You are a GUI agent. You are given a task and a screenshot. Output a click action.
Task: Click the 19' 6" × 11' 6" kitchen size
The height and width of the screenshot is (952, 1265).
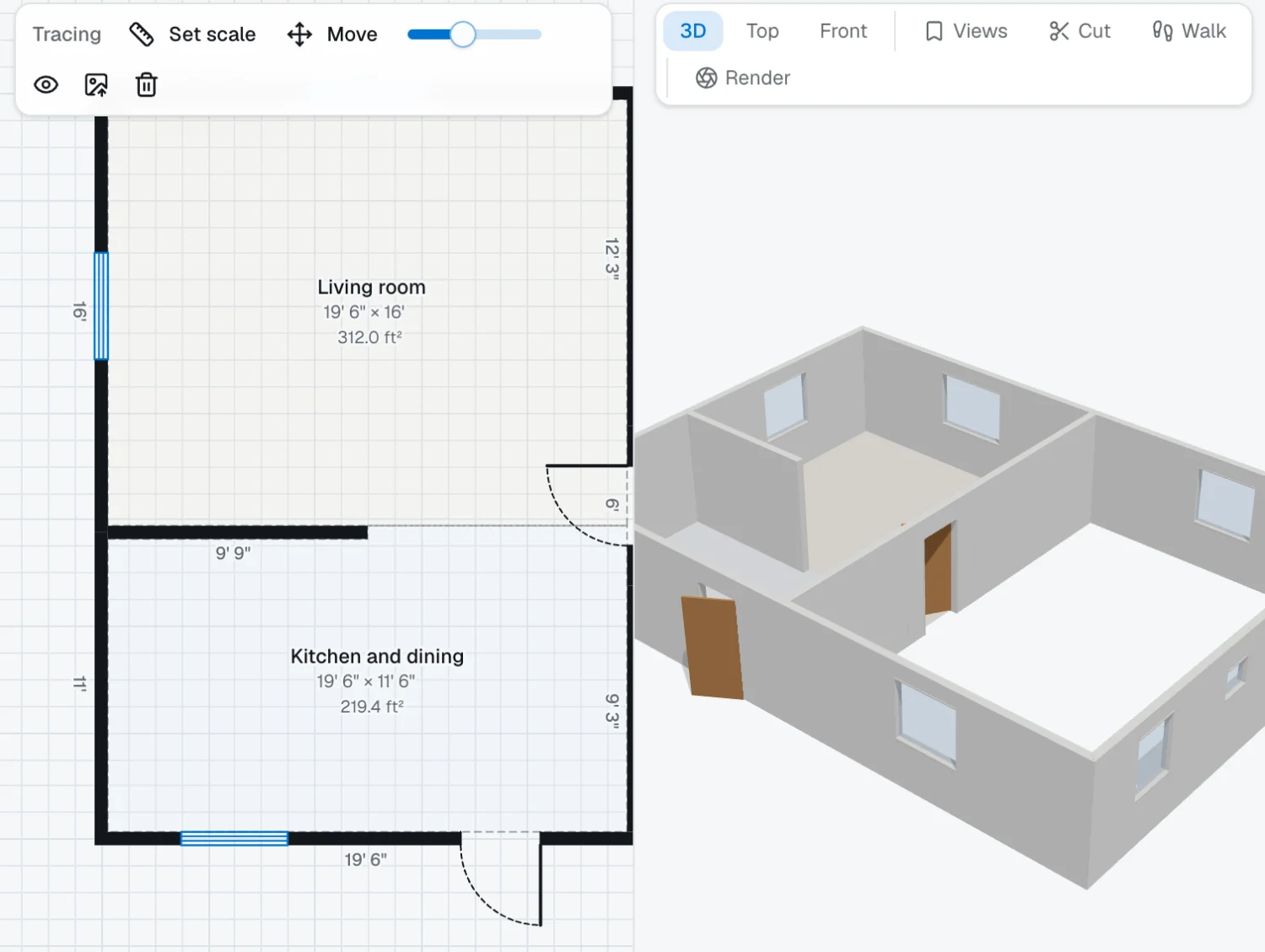click(366, 681)
